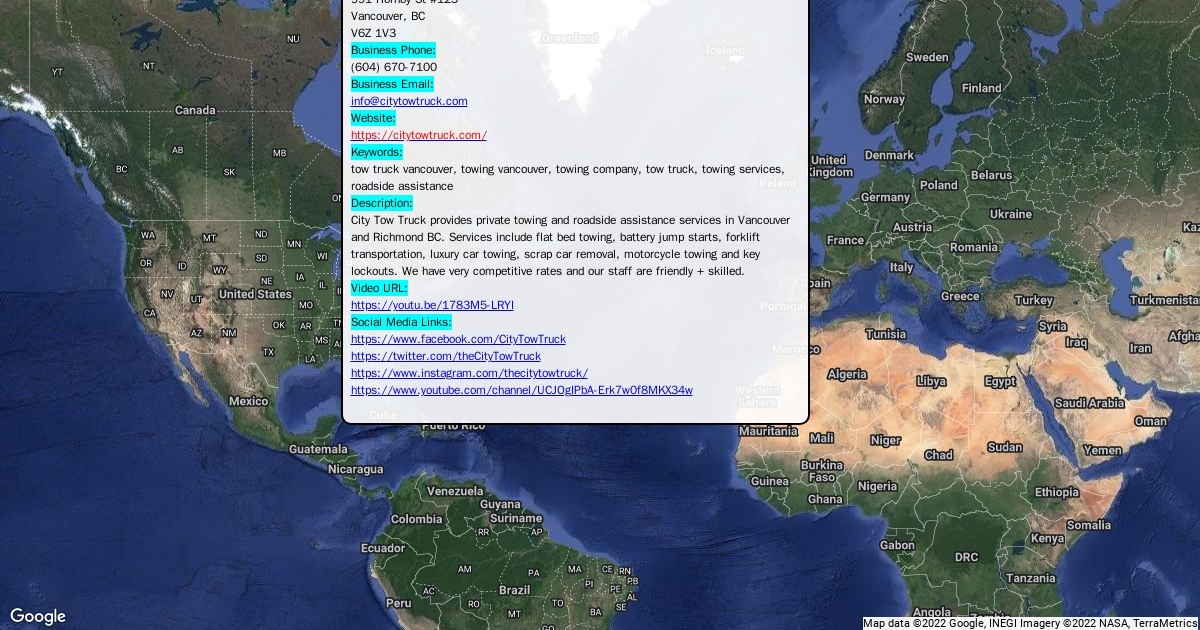Viewport: 1200px width, 630px height.
Task: Click the info@citytowtruck.com email link
Action: 409,101
